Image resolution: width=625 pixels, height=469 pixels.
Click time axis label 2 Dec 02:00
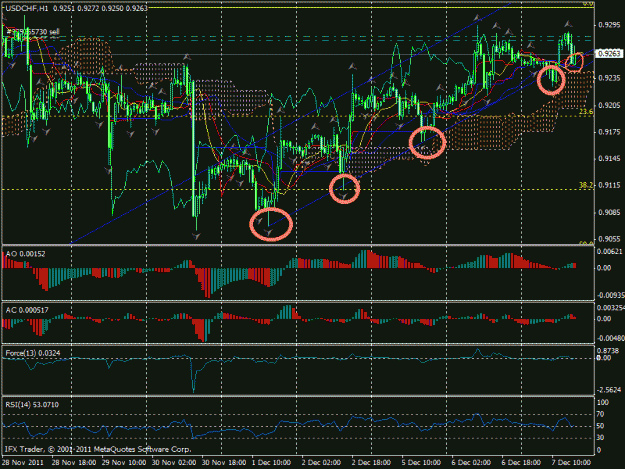[x=321, y=463]
